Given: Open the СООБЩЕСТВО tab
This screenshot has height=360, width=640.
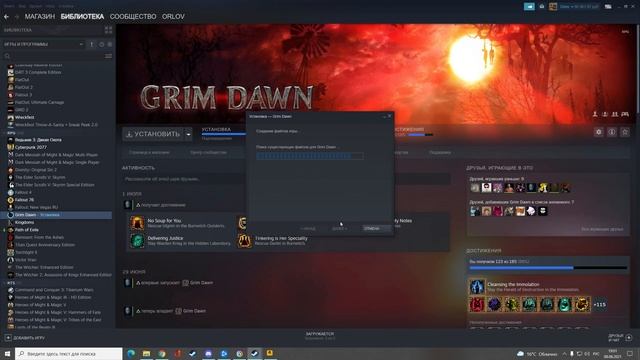Looking at the screenshot, I should coord(133,17).
